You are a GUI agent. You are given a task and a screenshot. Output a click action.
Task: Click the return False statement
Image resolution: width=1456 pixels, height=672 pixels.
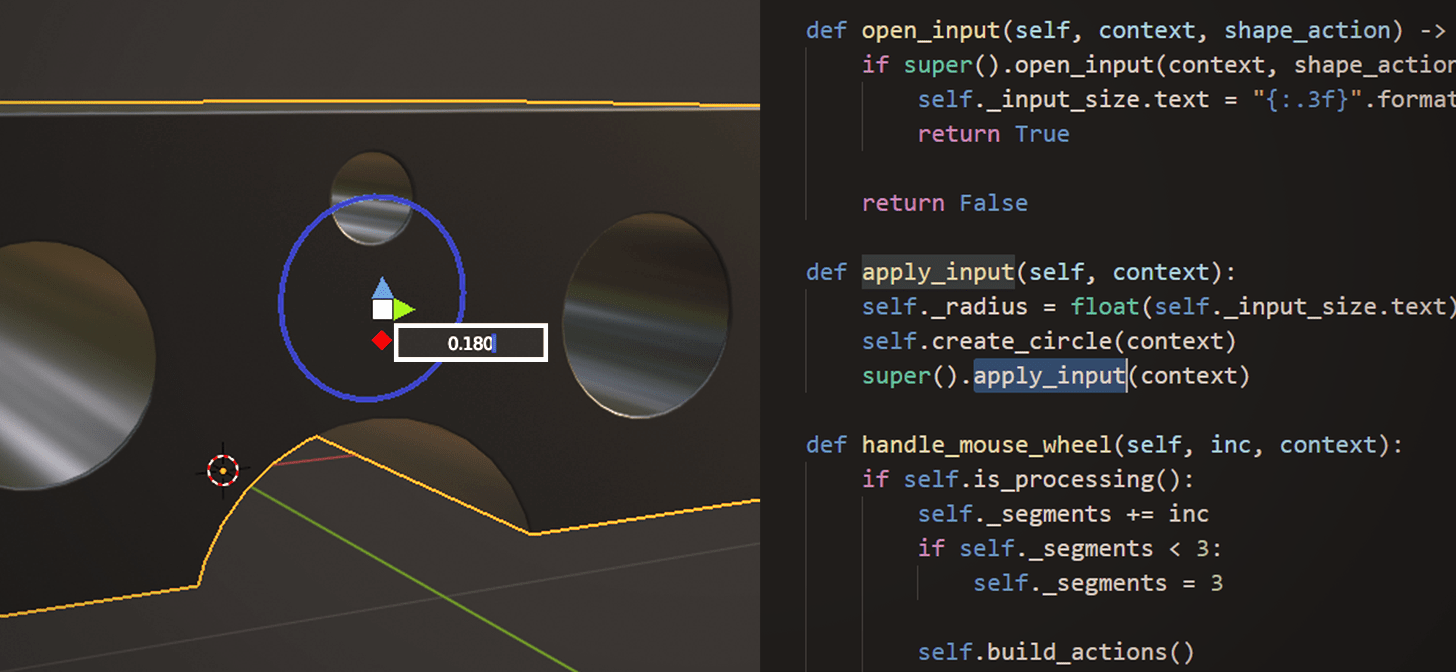[x=944, y=202]
